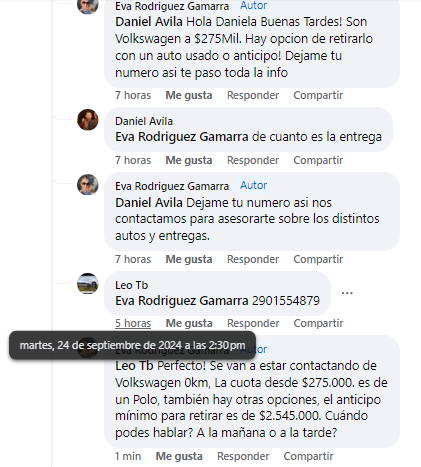Reply to Leo Tb's phone number comment

(253, 323)
